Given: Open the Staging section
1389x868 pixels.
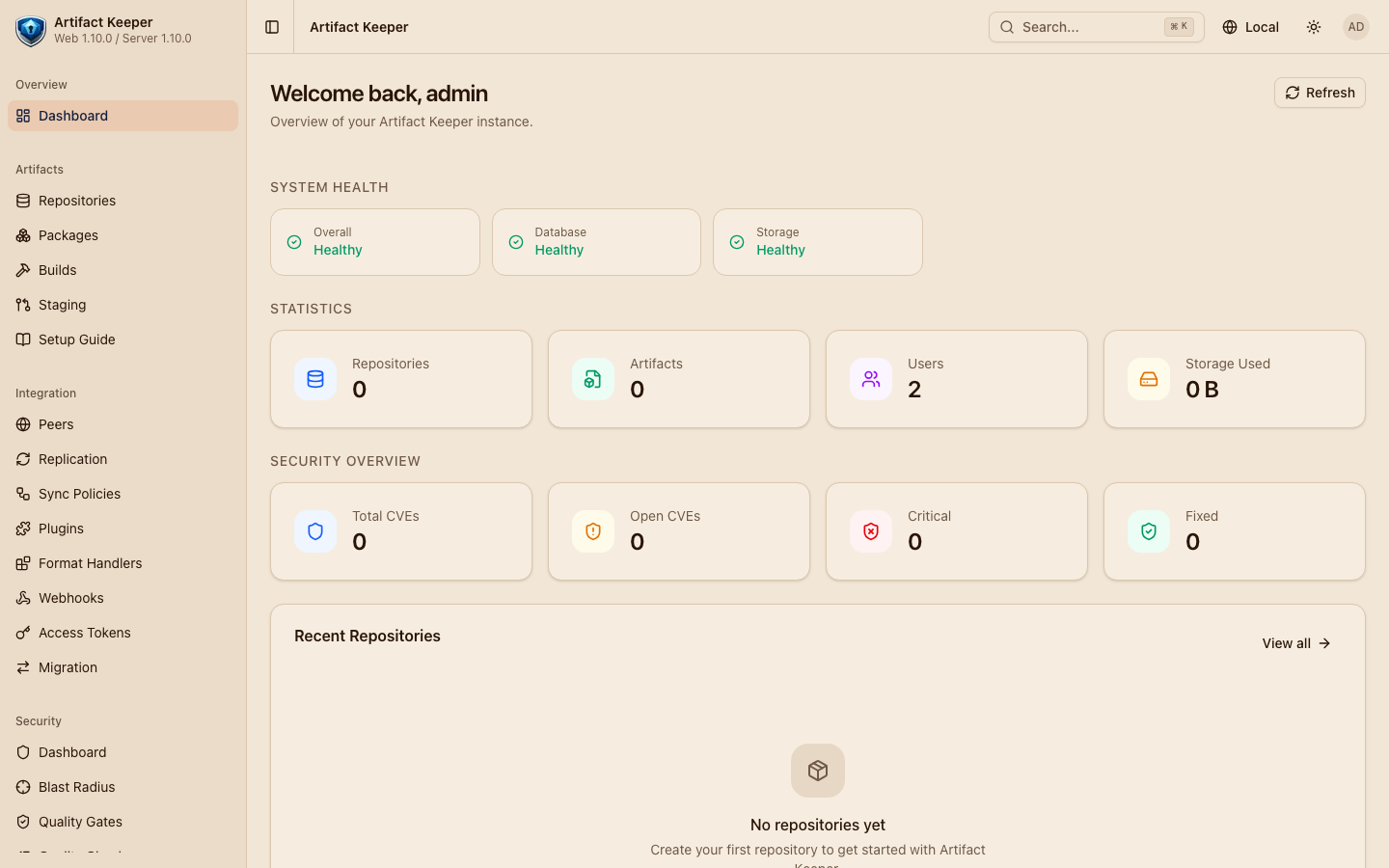Looking at the screenshot, I should (x=123, y=305).
